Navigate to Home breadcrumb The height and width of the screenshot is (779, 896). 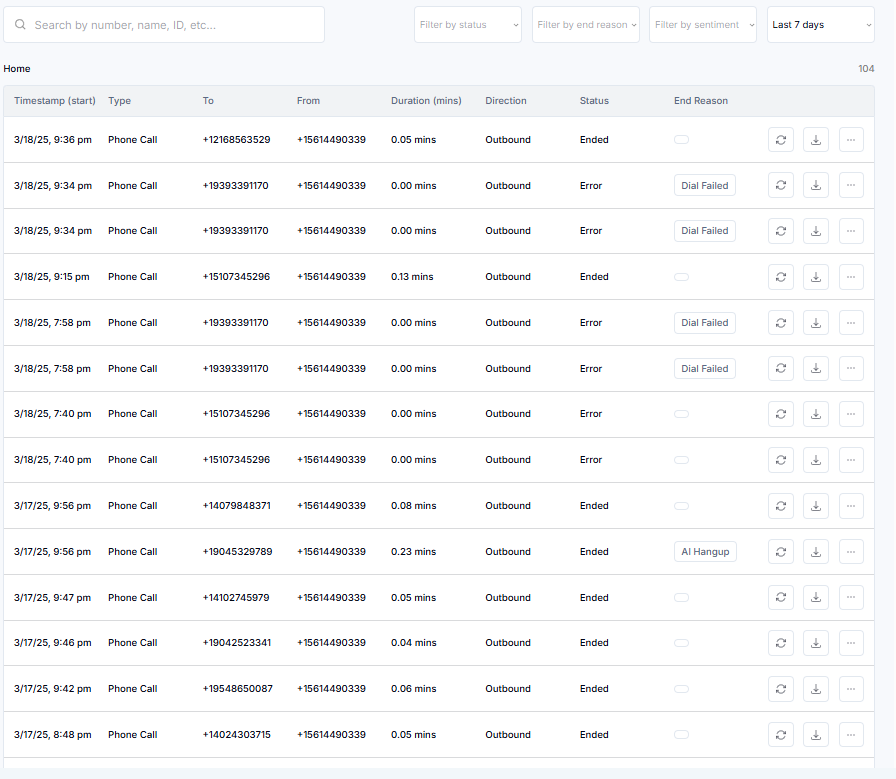pyautogui.click(x=16, y=68)
